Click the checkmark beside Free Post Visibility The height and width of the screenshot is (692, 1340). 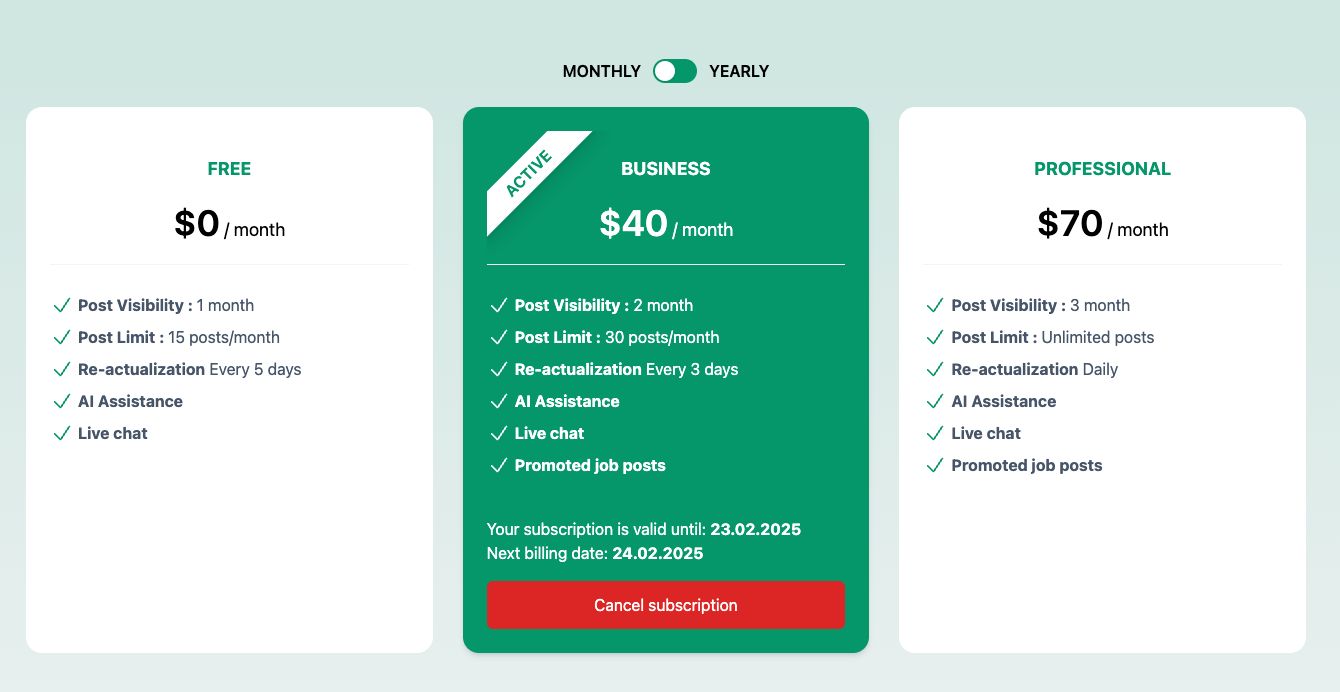coord(62,305)
